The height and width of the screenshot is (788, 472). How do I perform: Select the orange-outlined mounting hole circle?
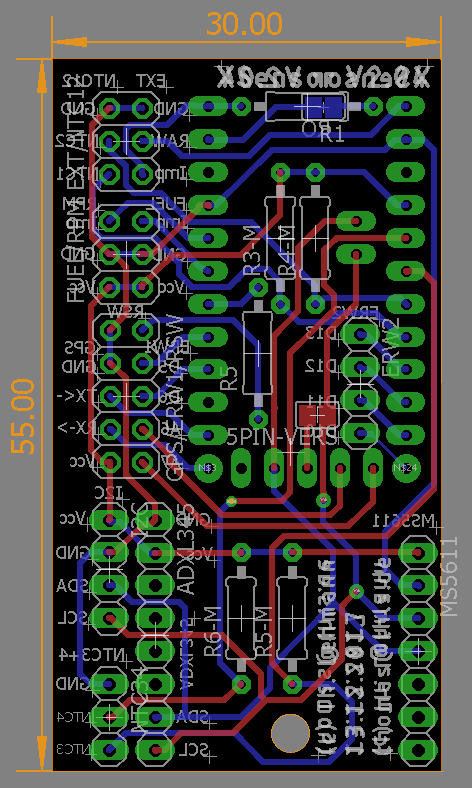(290, 733)
